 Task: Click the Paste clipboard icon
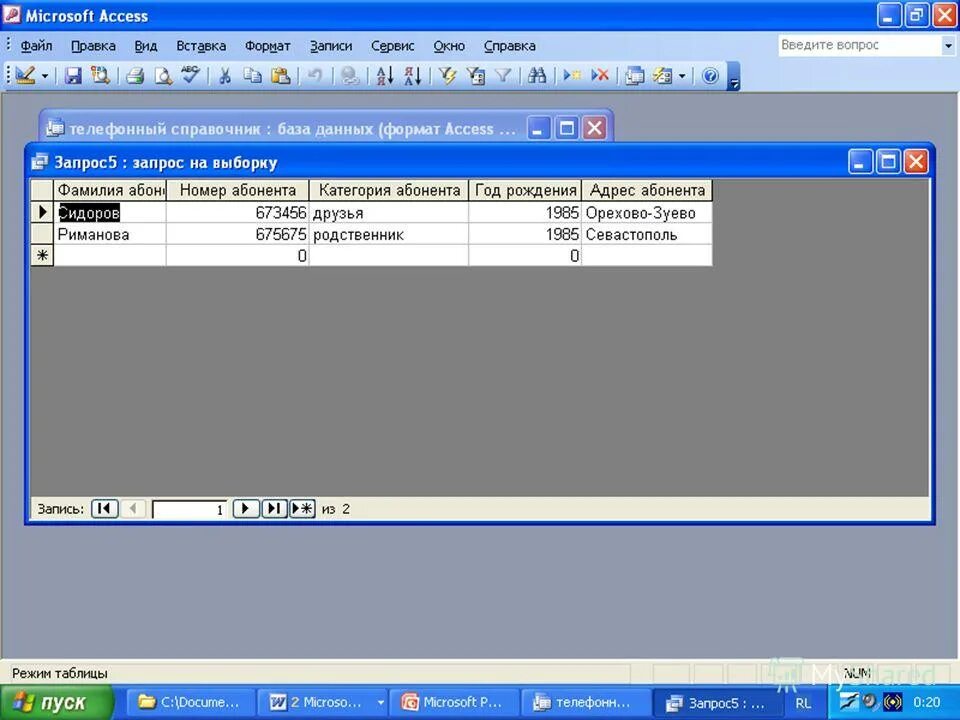[x=280, y=75]
